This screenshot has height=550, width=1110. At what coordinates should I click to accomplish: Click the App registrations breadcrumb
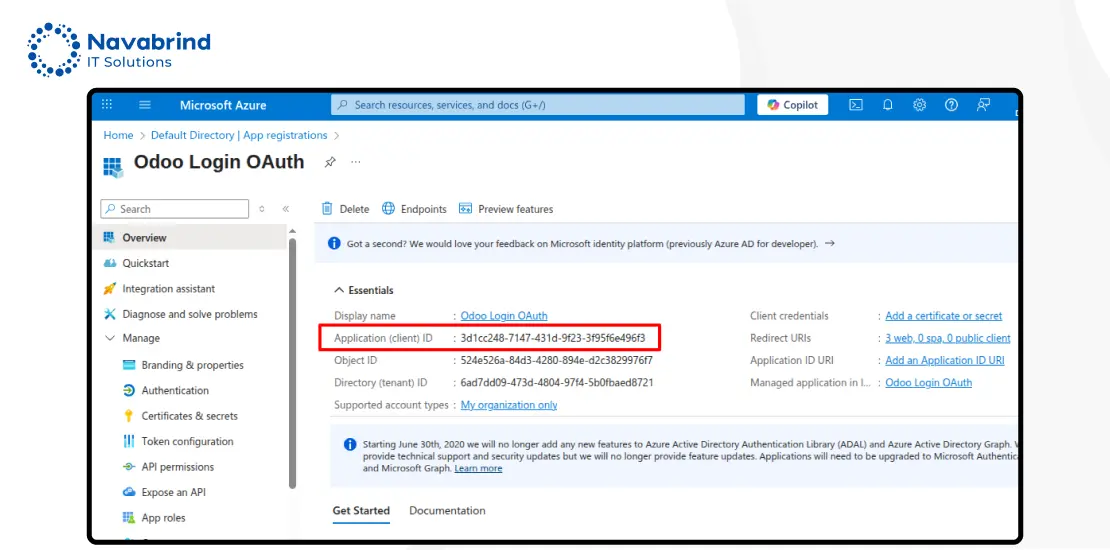285,135
